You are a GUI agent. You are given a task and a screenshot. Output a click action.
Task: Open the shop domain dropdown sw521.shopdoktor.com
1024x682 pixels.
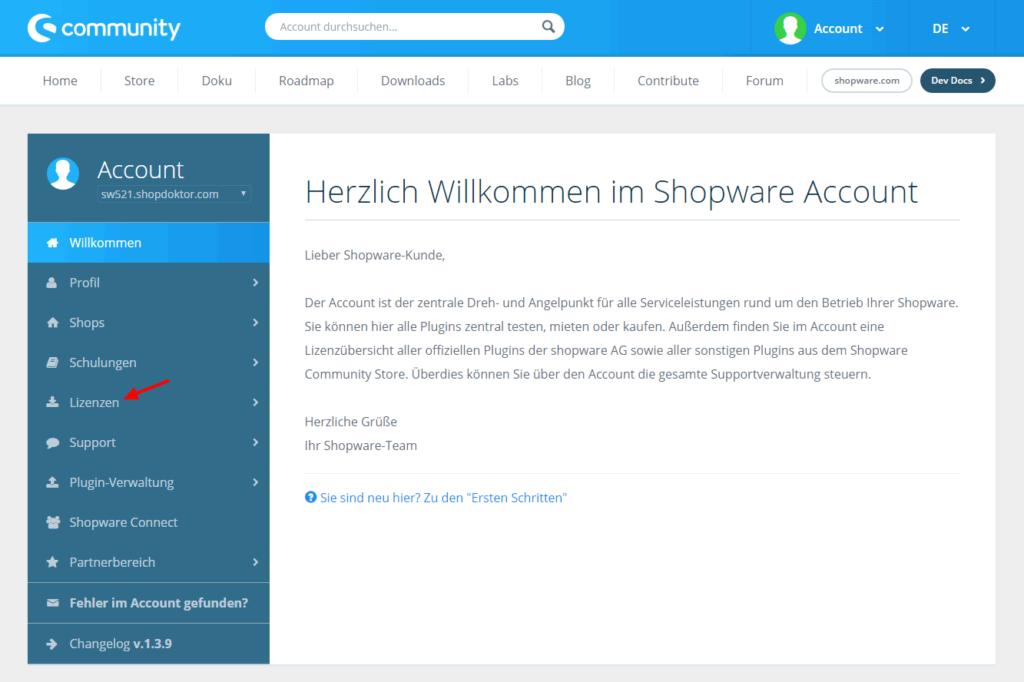[x=174, y=194]
